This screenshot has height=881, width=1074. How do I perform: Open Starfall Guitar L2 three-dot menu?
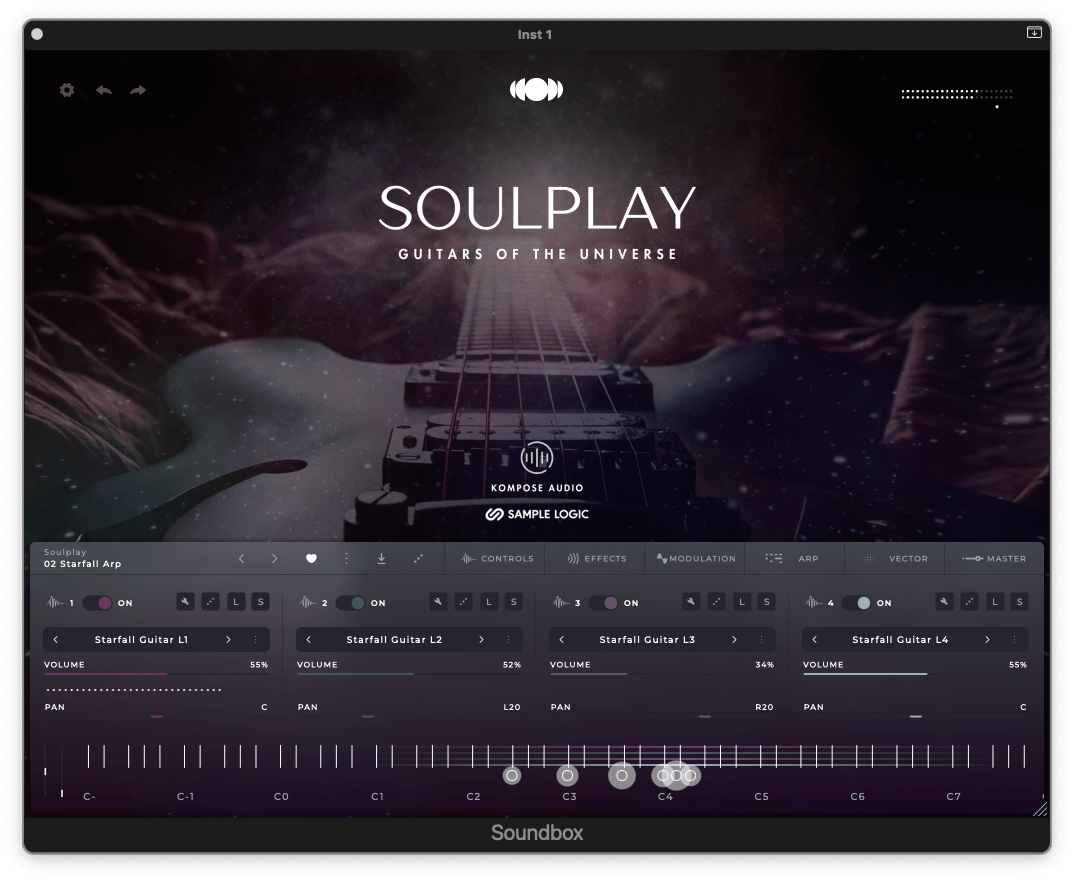(x=508, y=639)
